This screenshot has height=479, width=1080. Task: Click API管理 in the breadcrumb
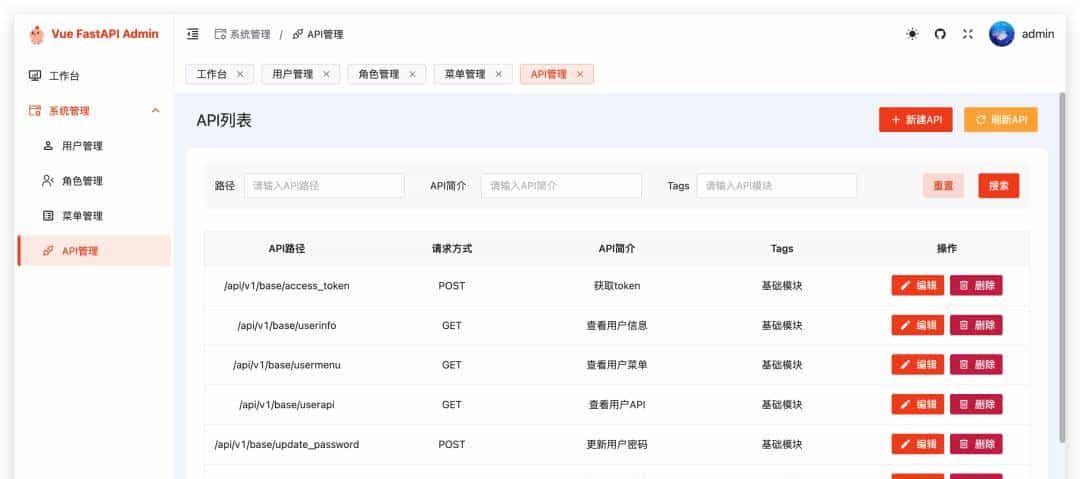pos(318,34)
